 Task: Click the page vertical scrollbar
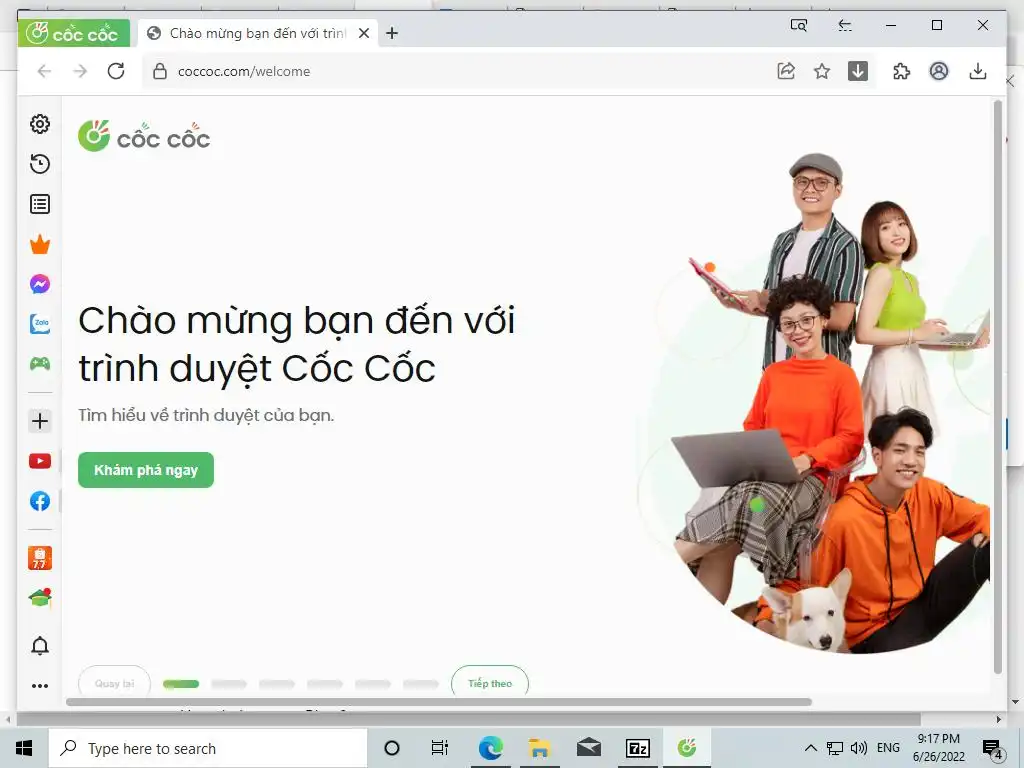pos(997,387)
